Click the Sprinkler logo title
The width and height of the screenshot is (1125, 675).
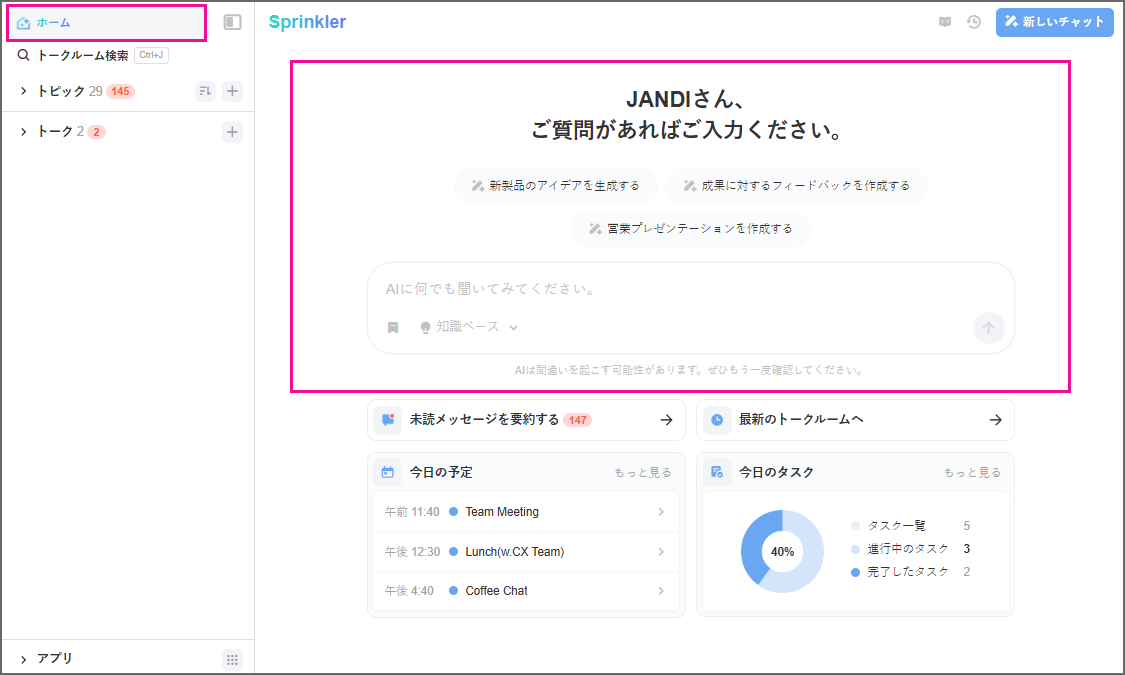coord(307,22)
